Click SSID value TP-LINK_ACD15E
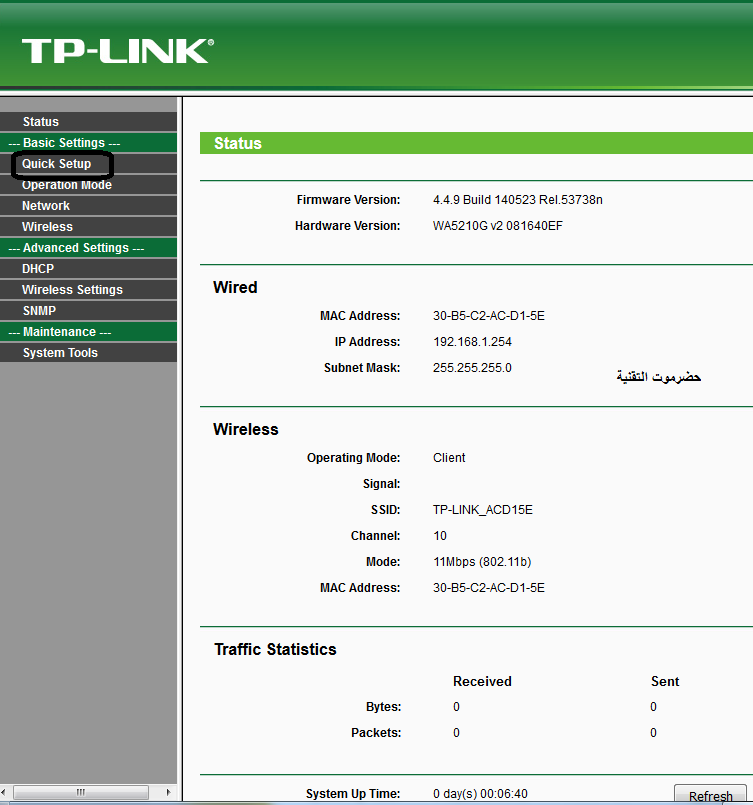The image size is (753, 805). click(482, 510)
